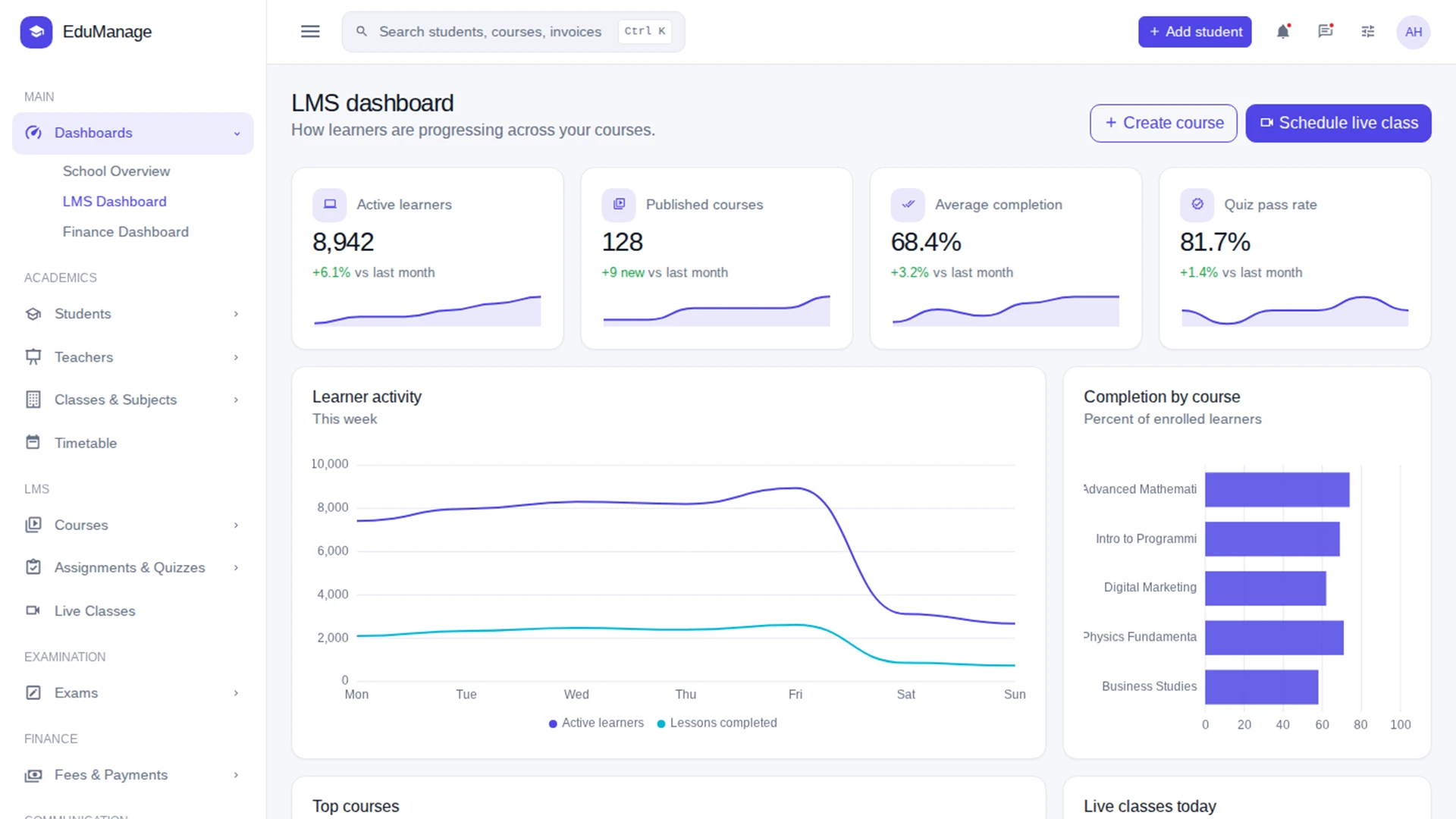Click the search magnifier icon
The width and height of the screenshot is (1456, 819).
[362, 32]
